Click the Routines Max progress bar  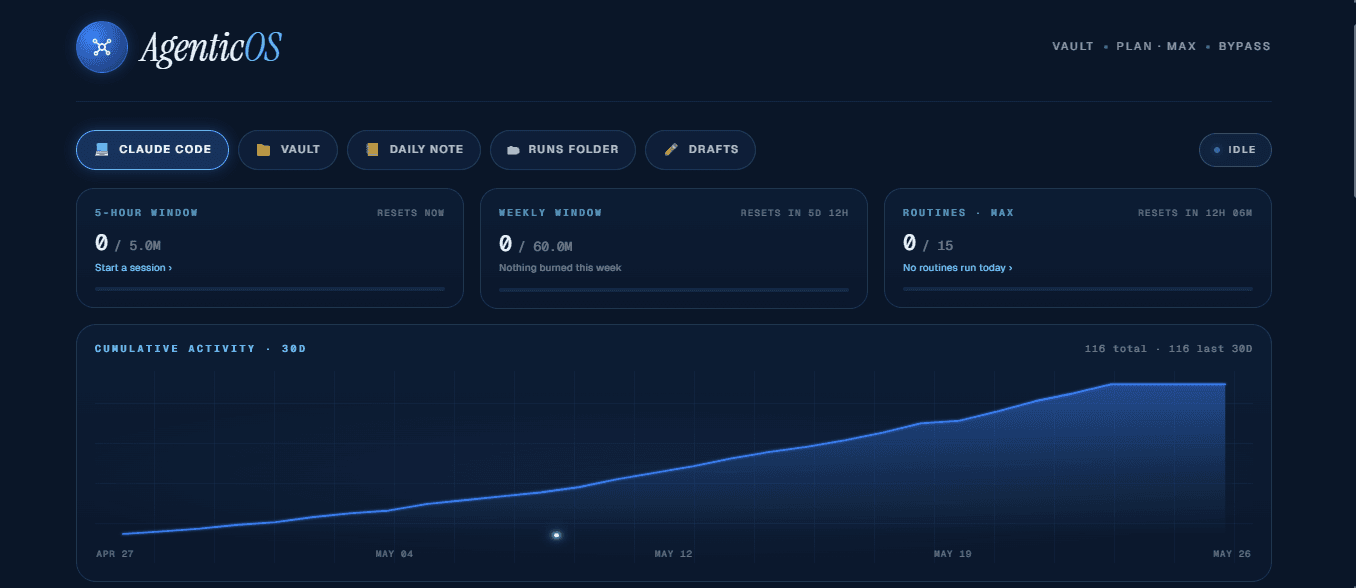tap(1078, 289)
